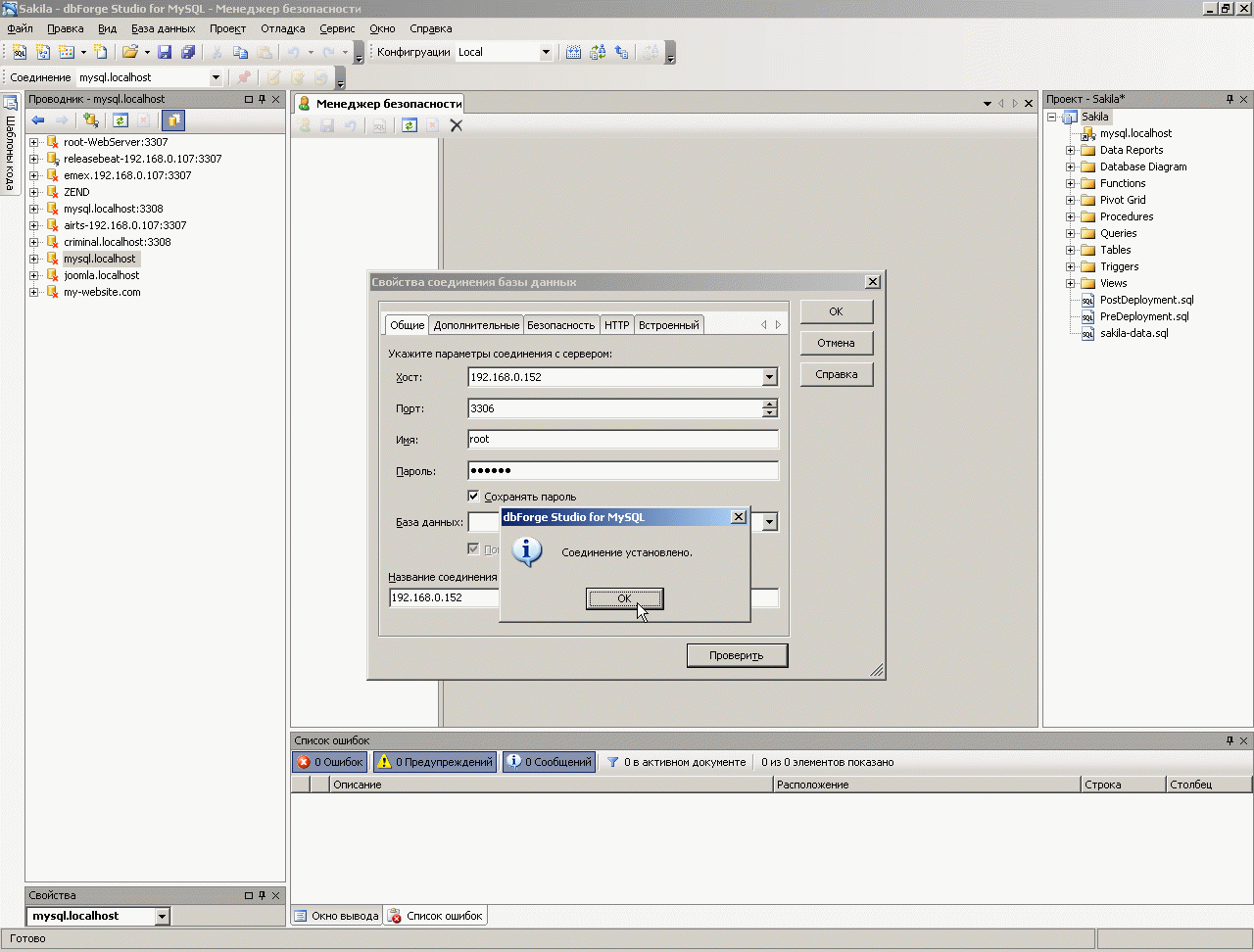Click the Save All icon in main toolbar
Screen dimensions: 1254x952
click(188, 52)
